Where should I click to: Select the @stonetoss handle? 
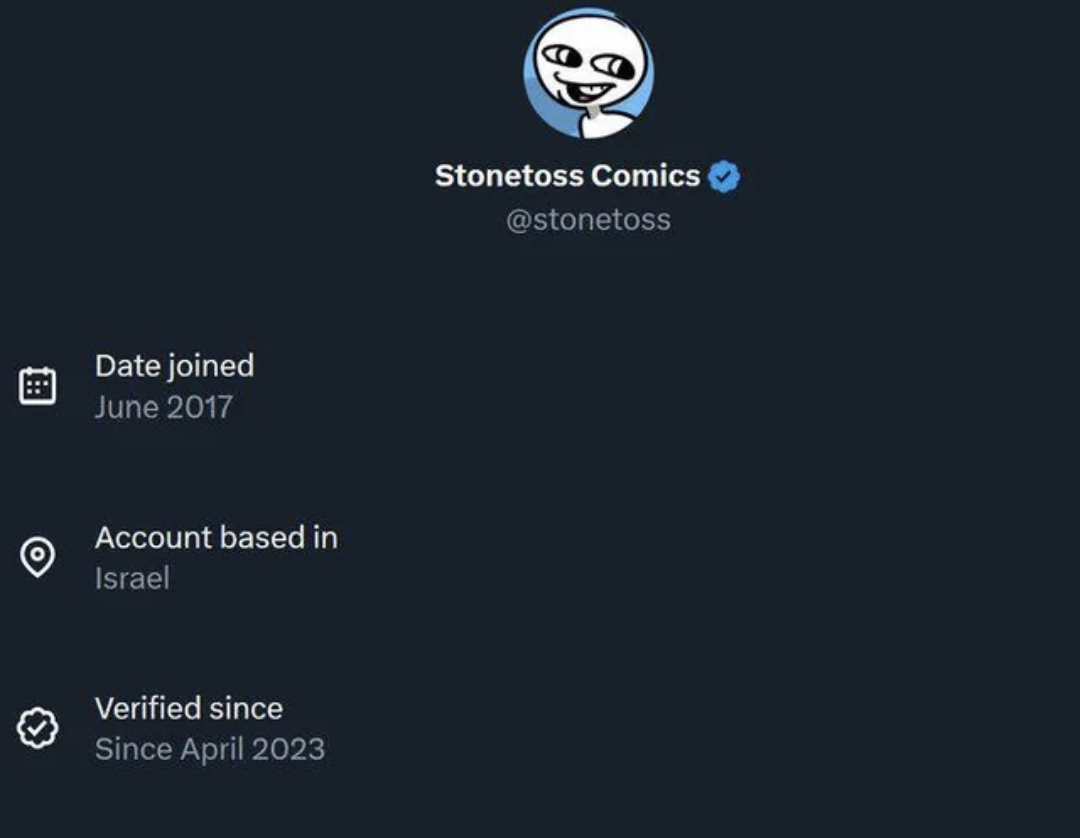pos(588,219)
